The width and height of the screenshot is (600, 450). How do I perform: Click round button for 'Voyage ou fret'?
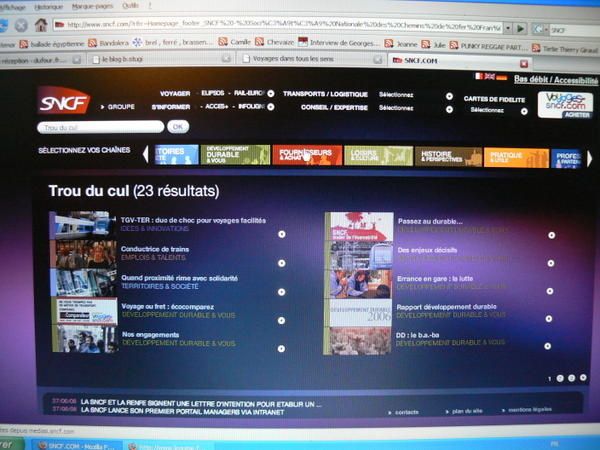[281, 320]
